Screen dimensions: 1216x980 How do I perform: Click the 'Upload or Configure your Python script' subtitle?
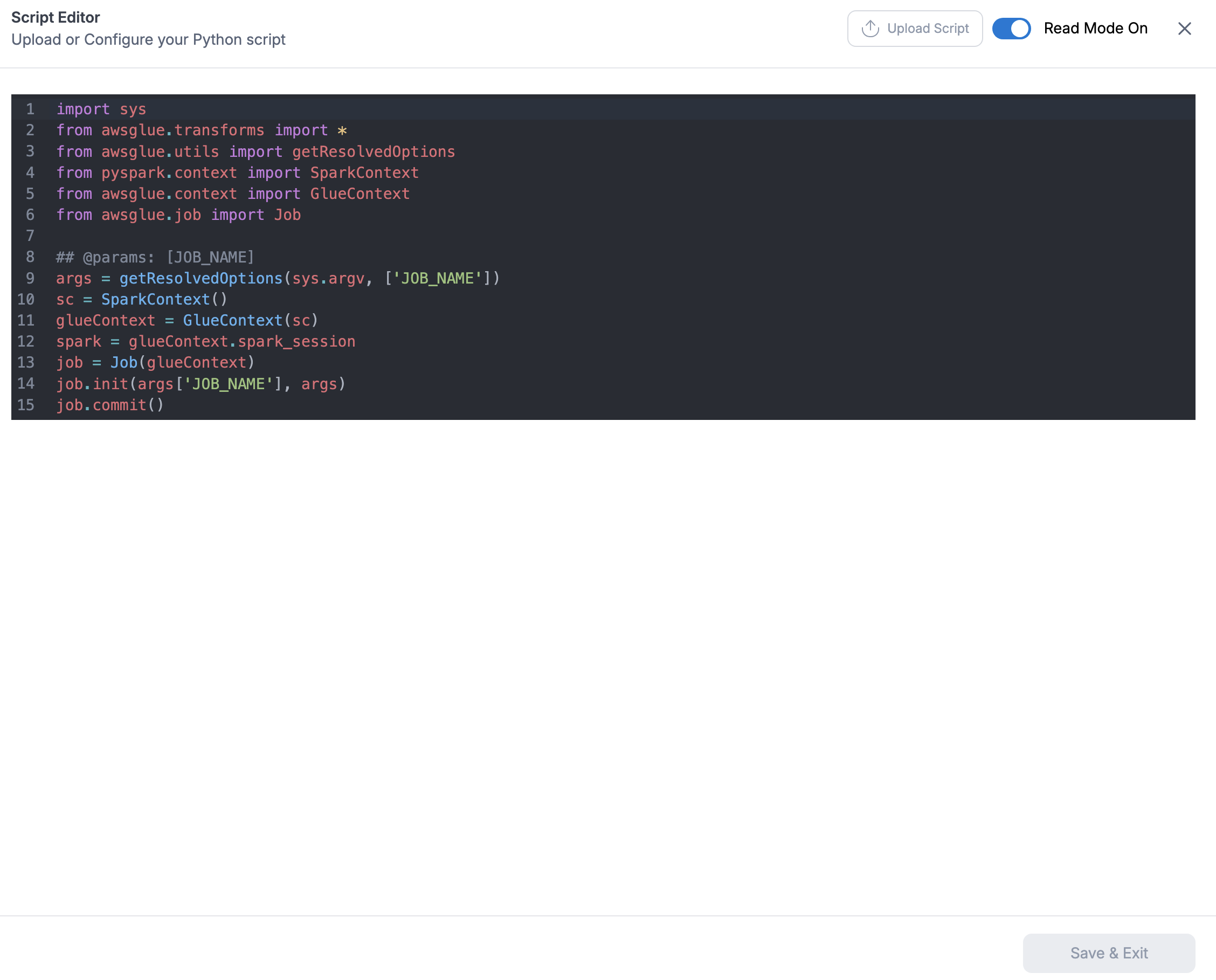(148, 39)
